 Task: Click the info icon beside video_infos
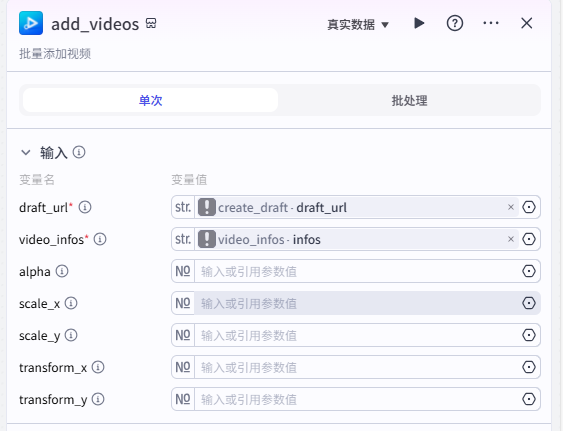coord(100,239)
